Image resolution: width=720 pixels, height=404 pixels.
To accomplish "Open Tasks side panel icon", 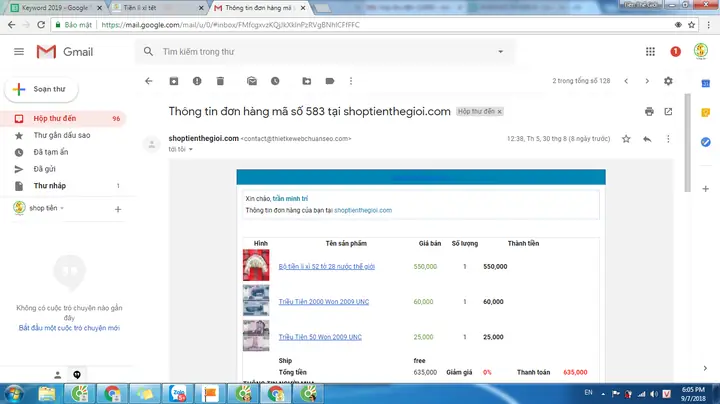I will 706,142.
